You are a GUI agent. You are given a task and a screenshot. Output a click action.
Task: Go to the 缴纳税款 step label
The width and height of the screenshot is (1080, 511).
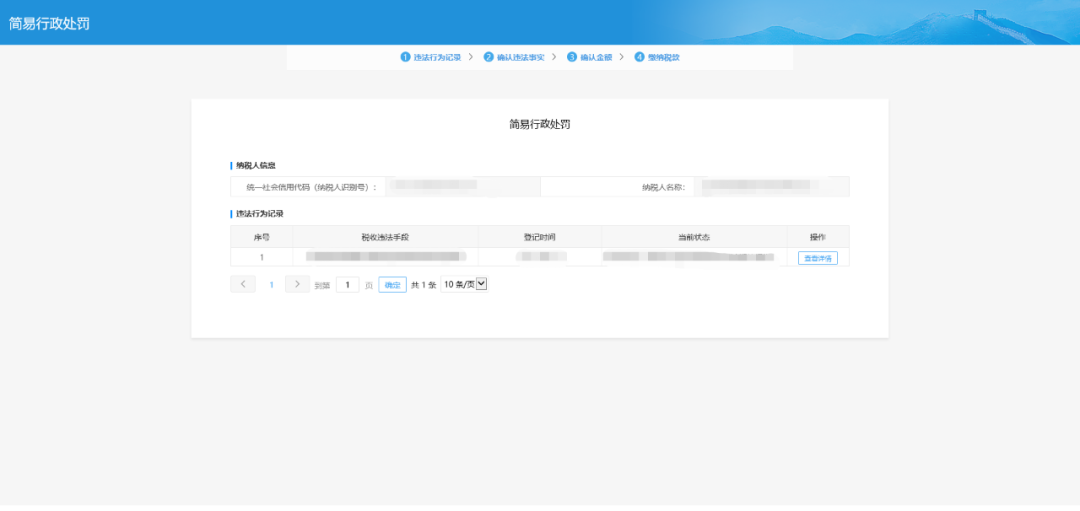(x=664, y=57)
